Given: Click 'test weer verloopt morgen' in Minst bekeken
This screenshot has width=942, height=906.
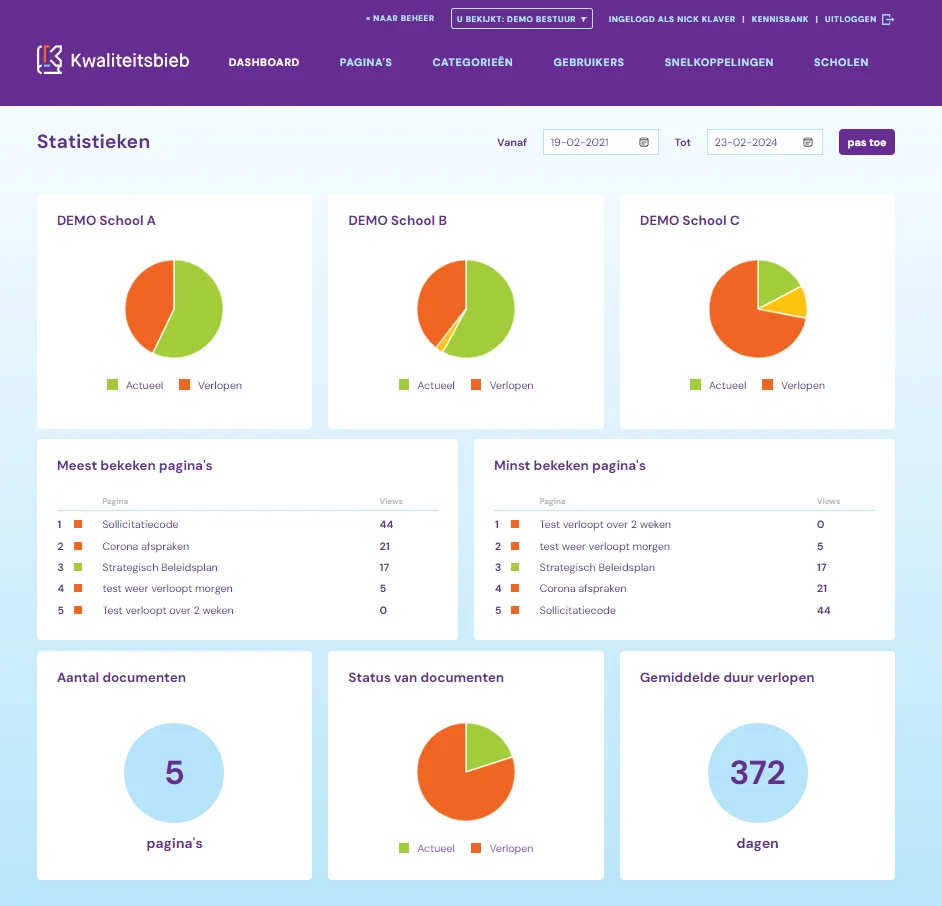Looking at the screenshot, I should (x=604, y=546).
